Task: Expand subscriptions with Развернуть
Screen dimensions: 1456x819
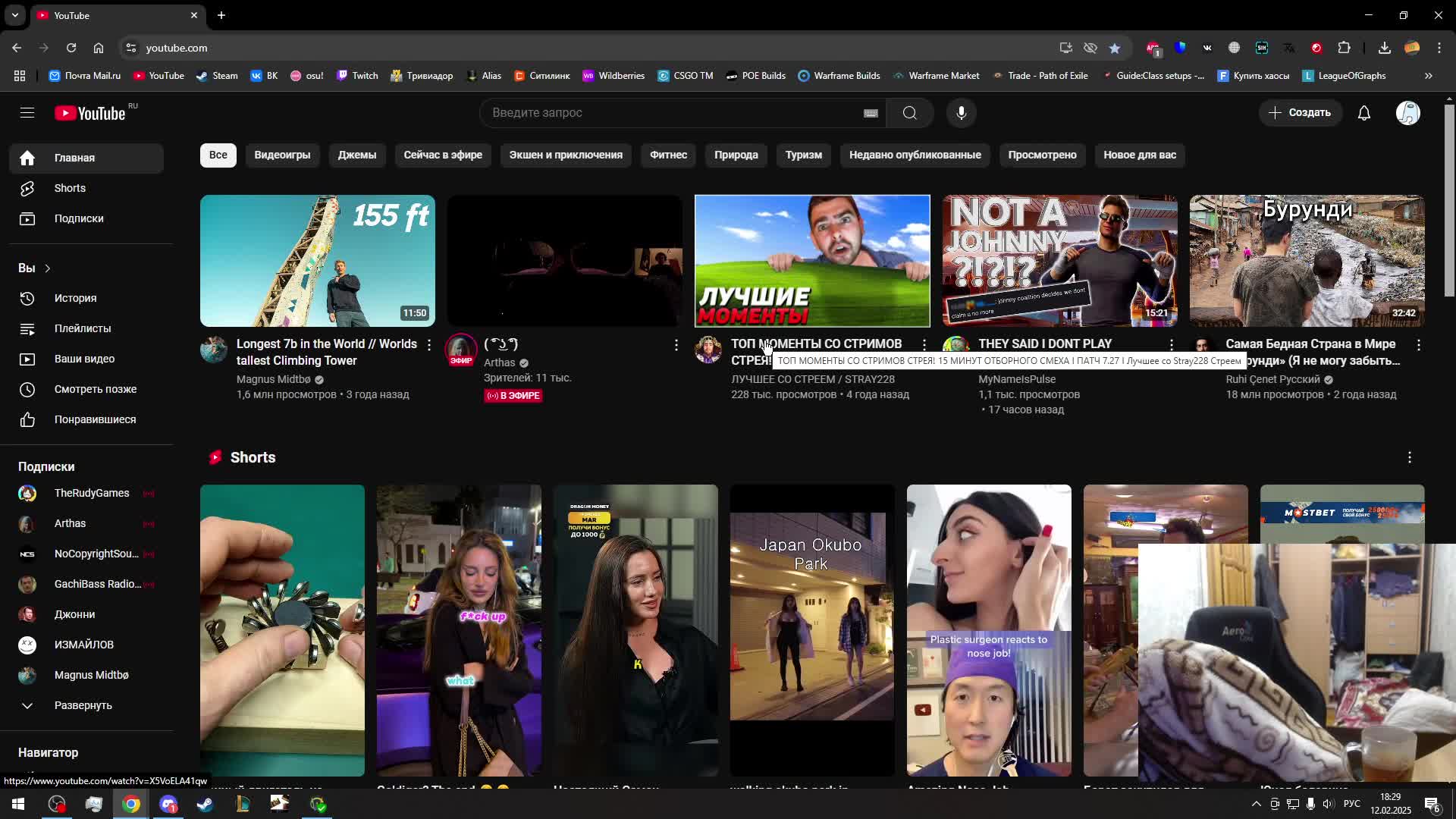Action: pos(86,705)
